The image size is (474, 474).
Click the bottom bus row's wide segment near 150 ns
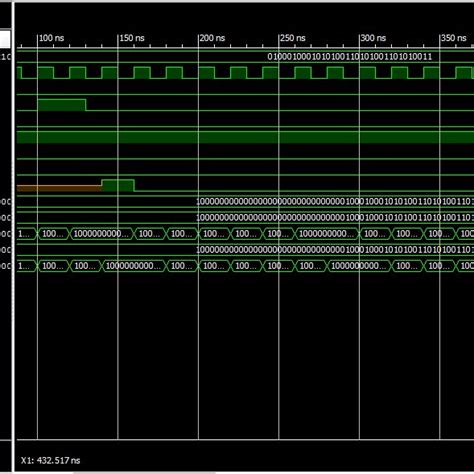click(x=133, y=266)
